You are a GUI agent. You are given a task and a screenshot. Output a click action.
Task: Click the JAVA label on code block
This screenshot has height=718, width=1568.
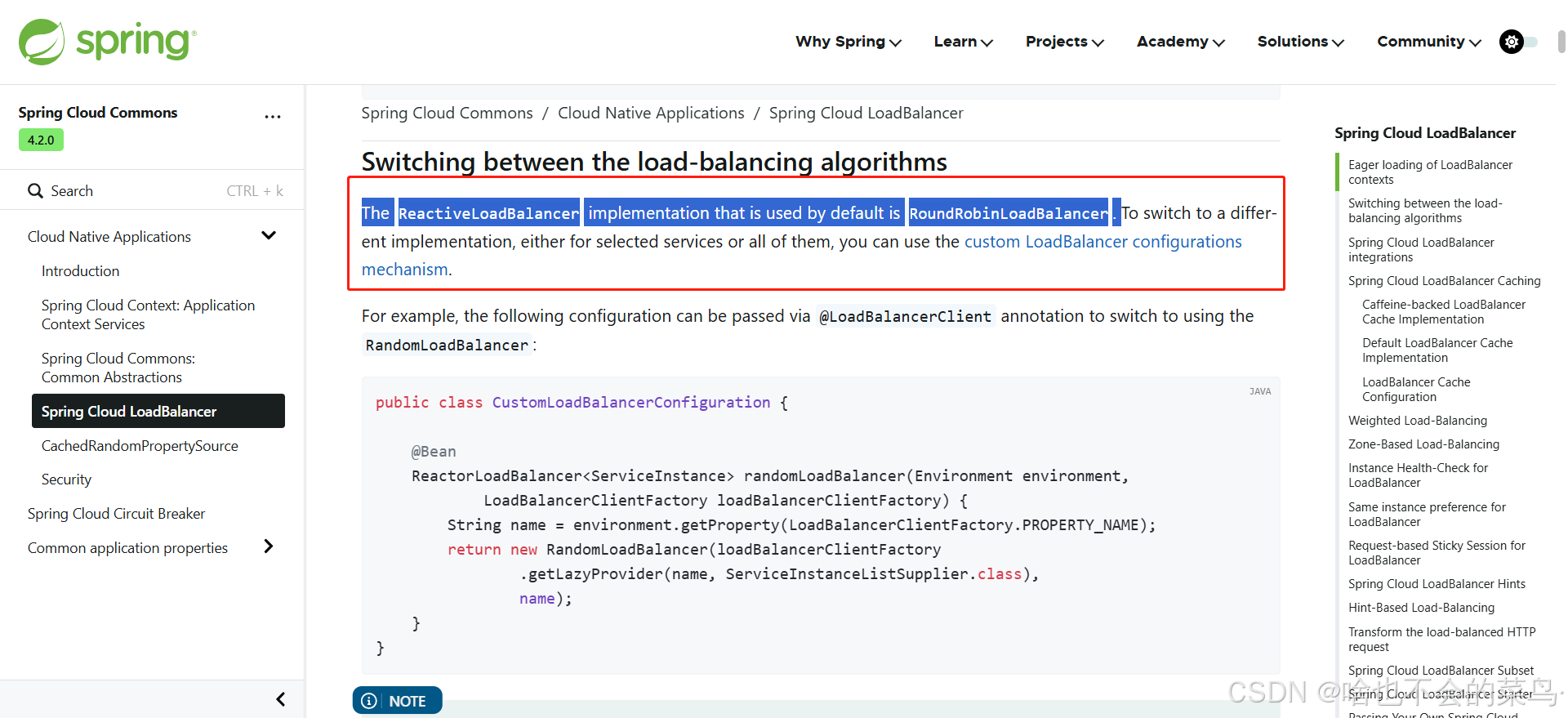click(x=1260, y=391)
